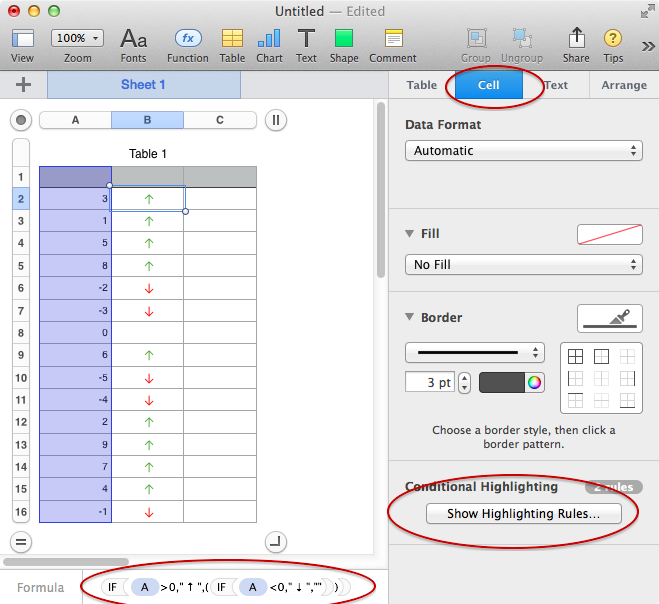Image resolution: width=659 pixels, height=604 pixels.
Task: Open the Zoom 100% dropdown
Action: [77, 38]
